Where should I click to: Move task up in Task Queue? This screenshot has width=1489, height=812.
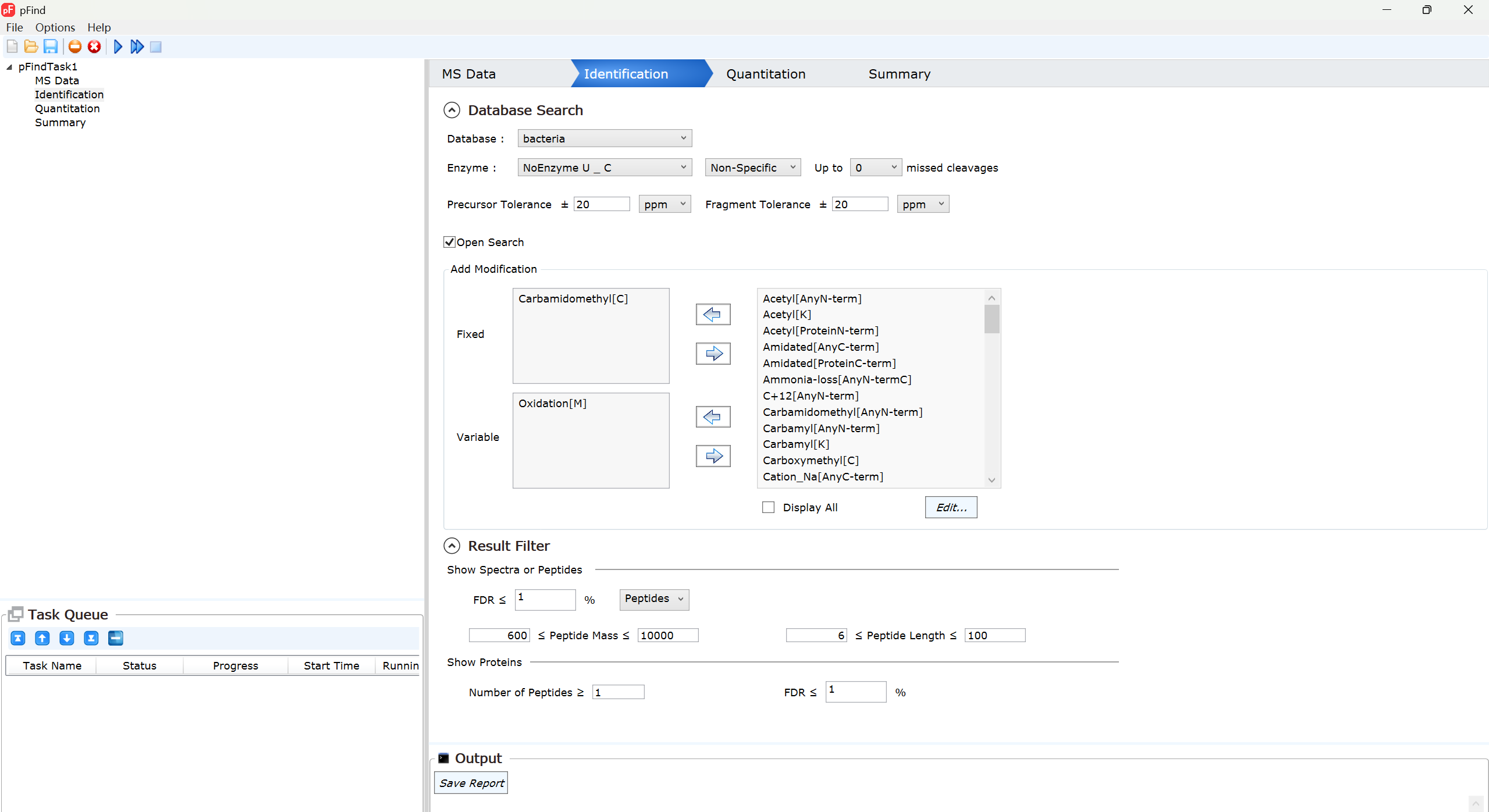coord(42,638)
